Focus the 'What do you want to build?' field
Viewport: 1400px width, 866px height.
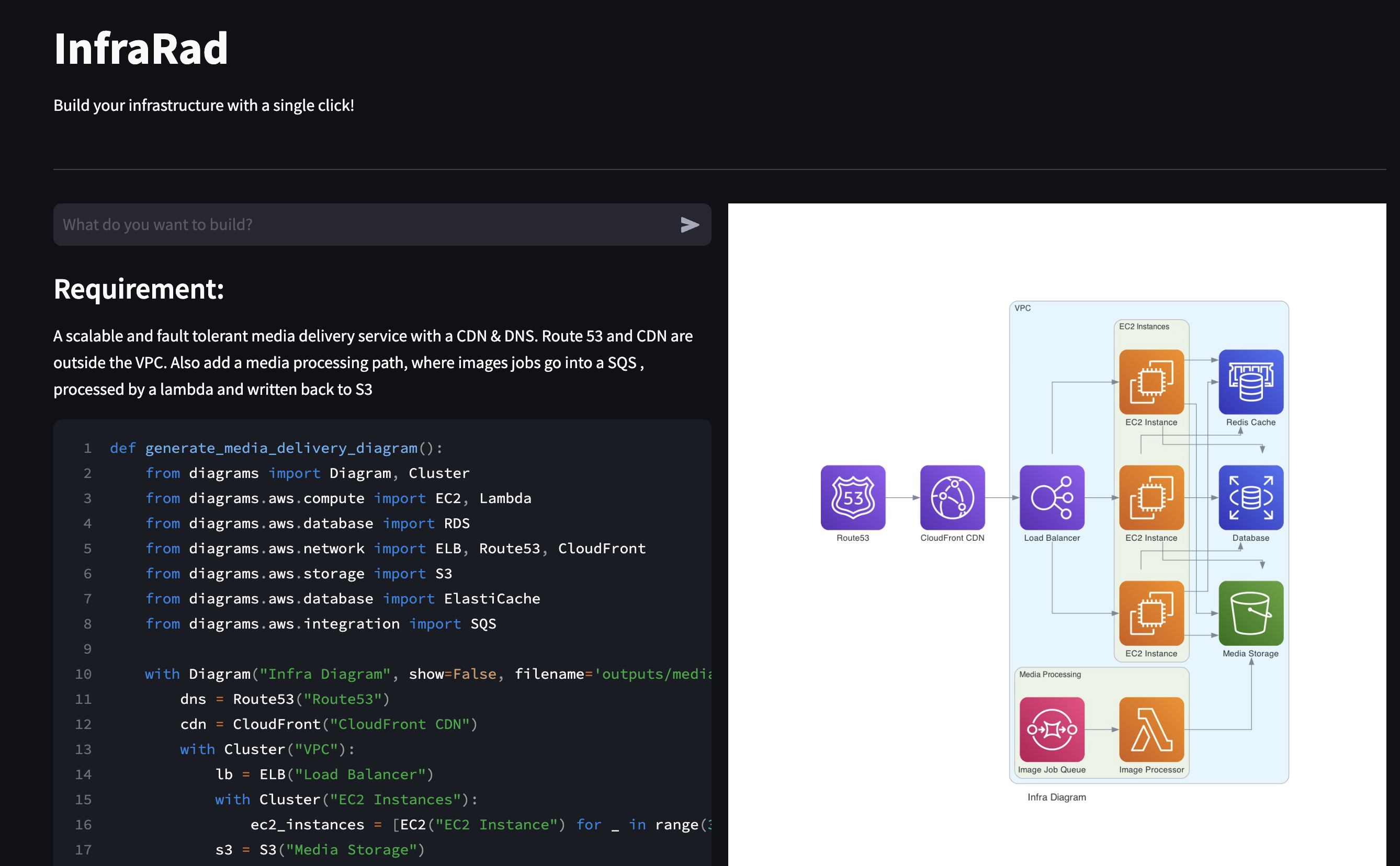pyautogui.click(x=367, y=224)
